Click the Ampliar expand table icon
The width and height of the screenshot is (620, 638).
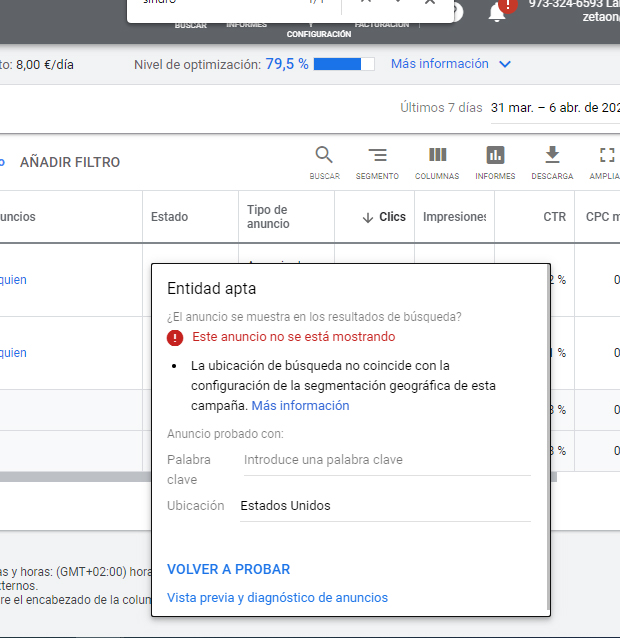tap(606, 157)
